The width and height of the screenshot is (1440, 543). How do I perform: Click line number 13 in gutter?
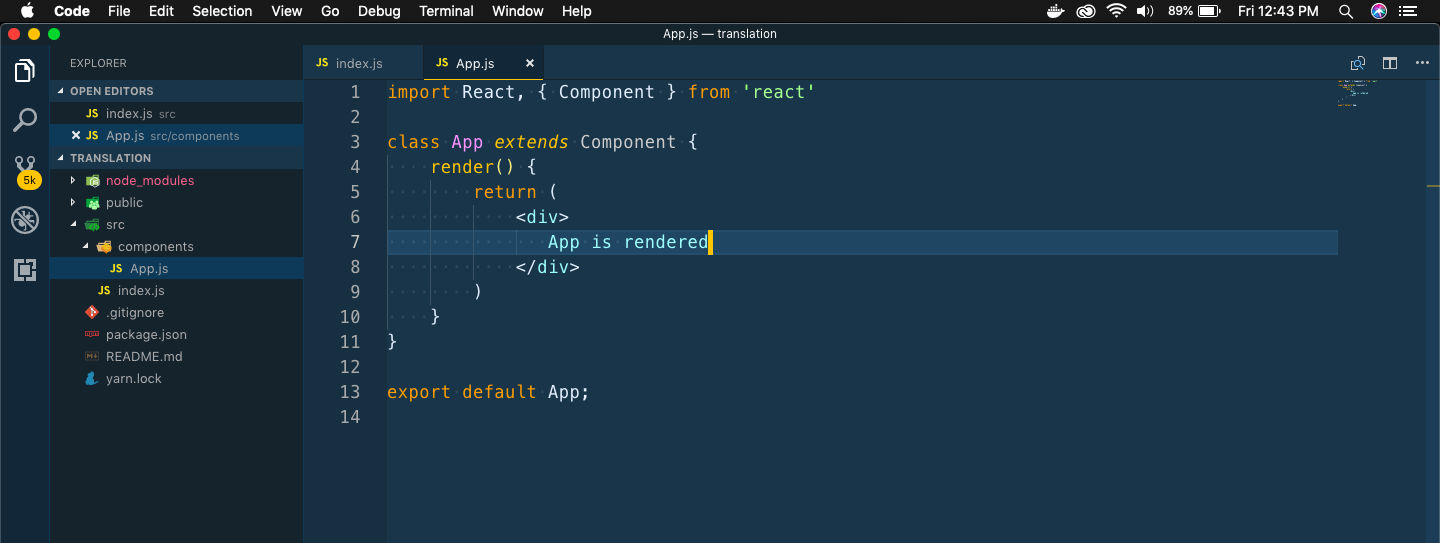[349, 392]
